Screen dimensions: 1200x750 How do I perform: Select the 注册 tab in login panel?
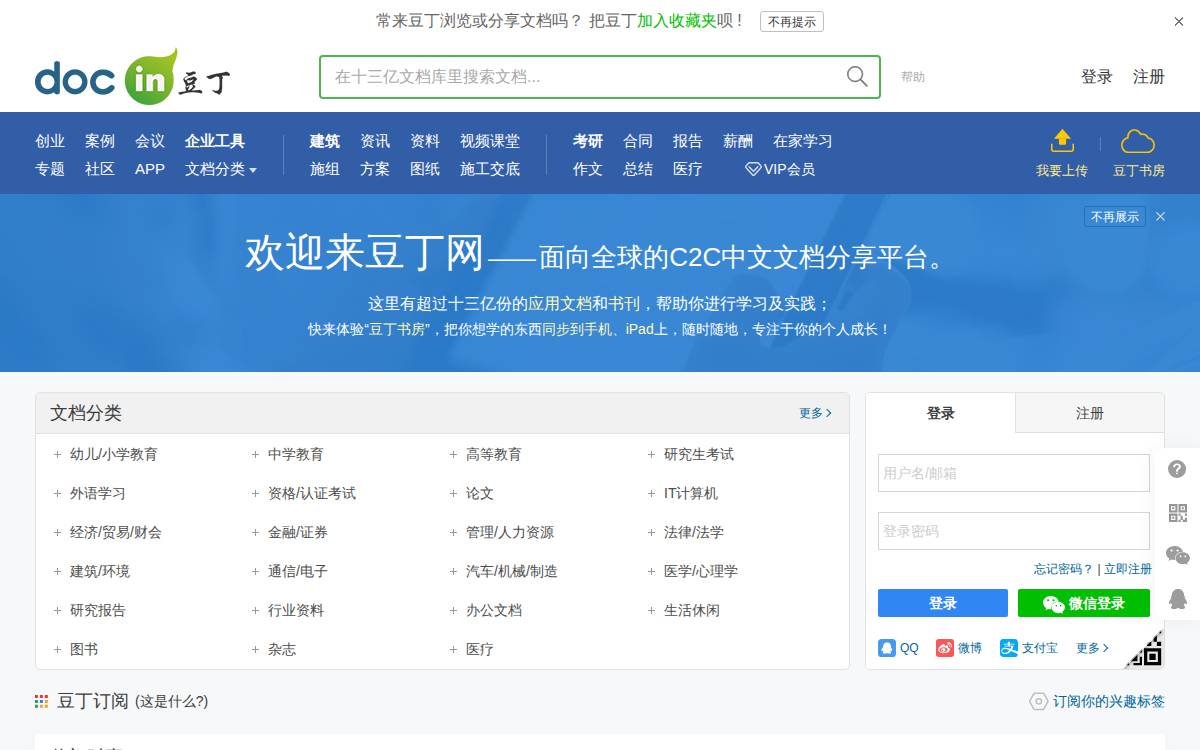pos(1090,413)
